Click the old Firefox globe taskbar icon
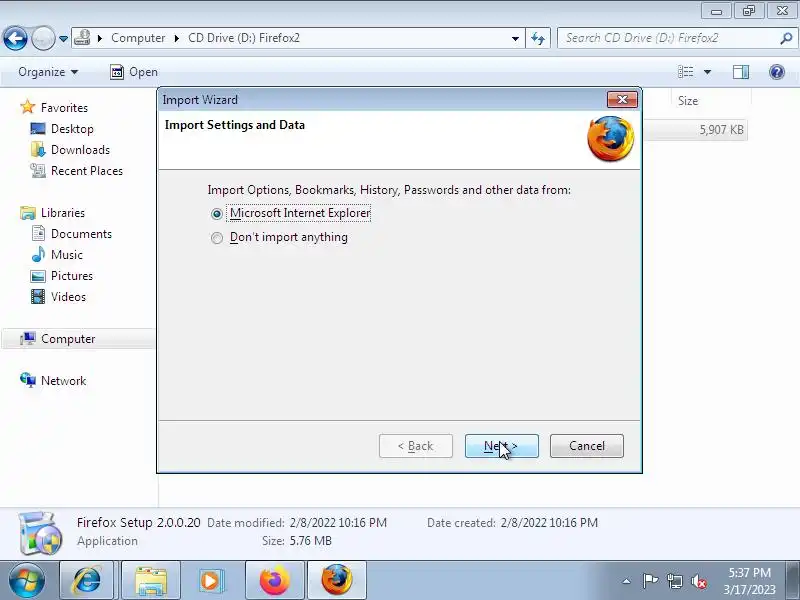Screen dimensions: 800x600 click(x=337, y=581)
